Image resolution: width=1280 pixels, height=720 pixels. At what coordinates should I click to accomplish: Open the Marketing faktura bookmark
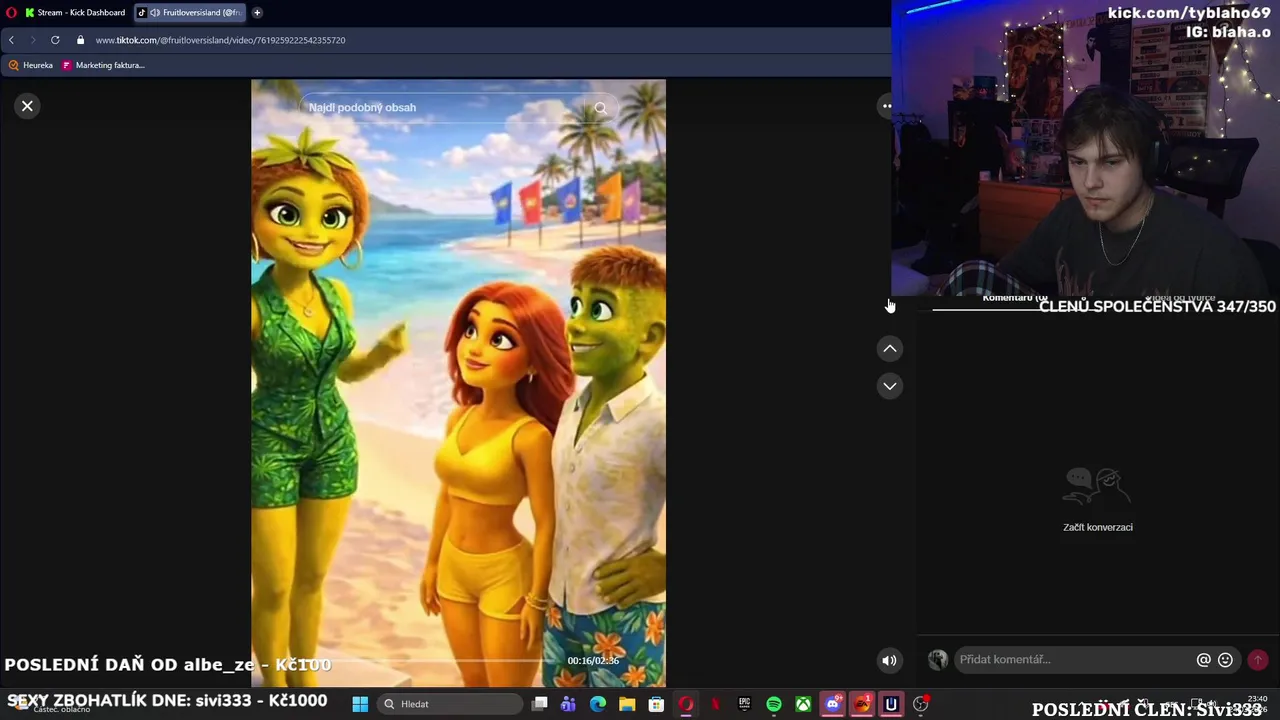104,65
